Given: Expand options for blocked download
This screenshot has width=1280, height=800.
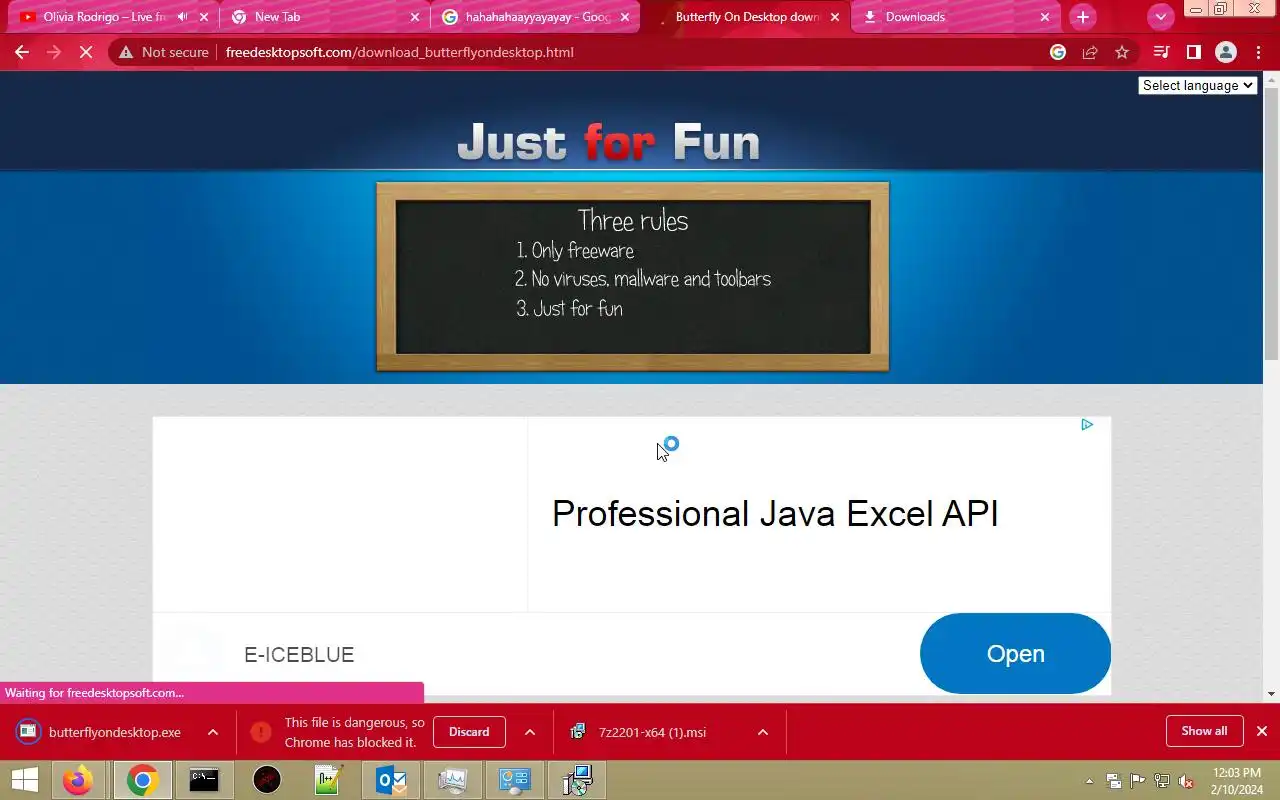Looking at the screenshot, I should tap(530, 732).
